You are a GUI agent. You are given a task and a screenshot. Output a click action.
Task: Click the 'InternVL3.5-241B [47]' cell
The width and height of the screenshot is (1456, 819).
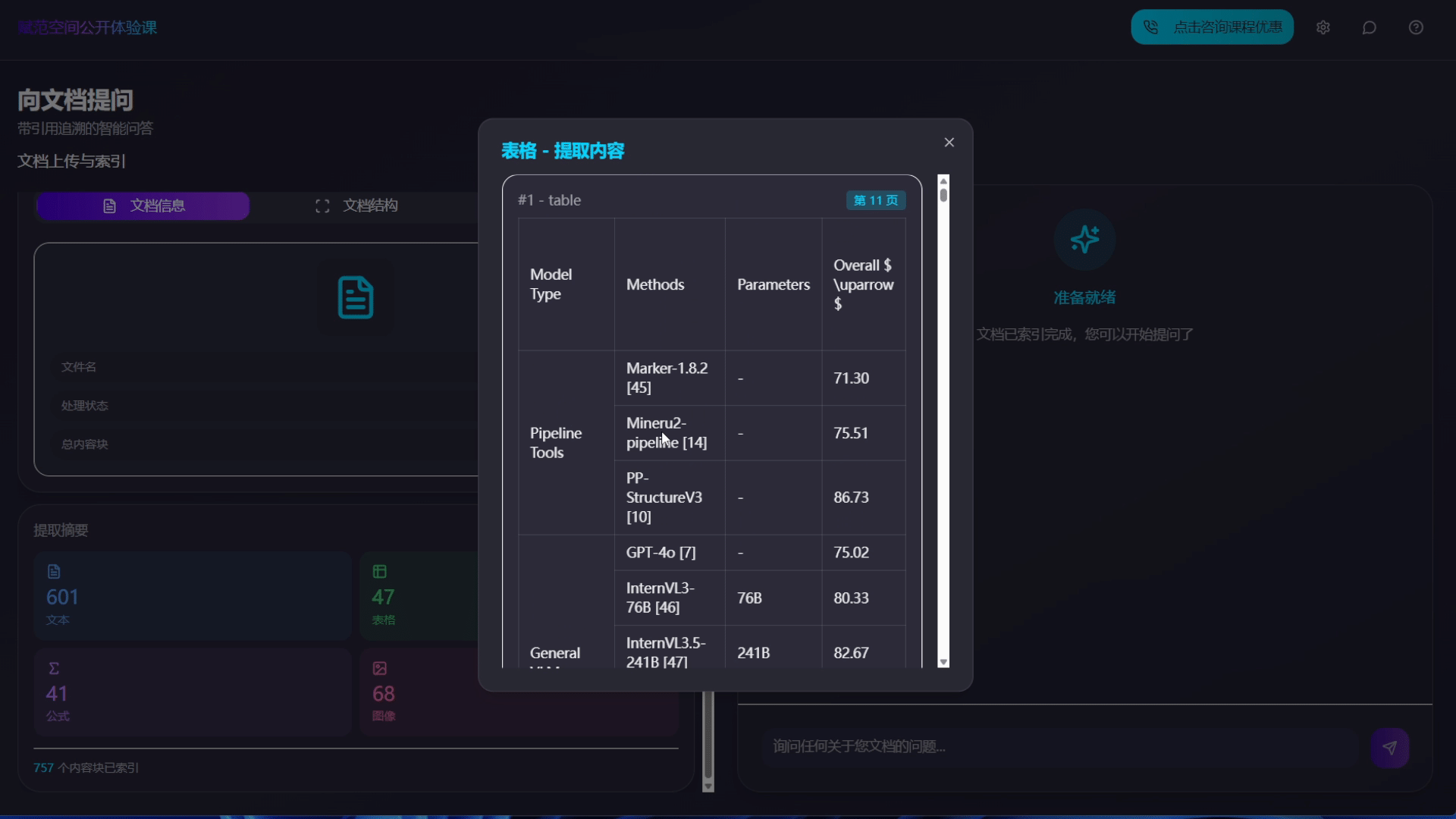(x=670, y=647)
